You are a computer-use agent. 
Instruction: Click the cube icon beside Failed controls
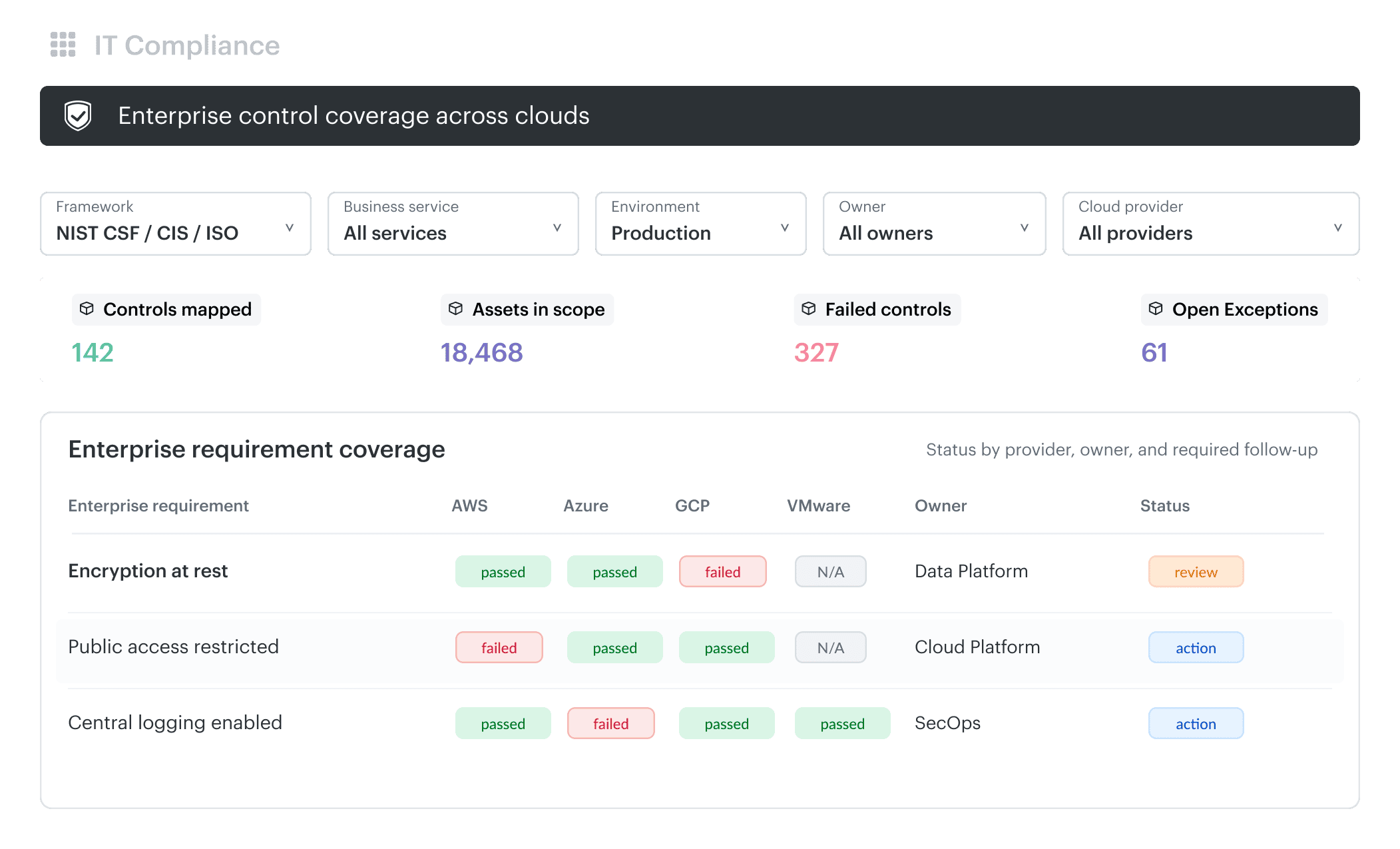click(x=809, y=309)
